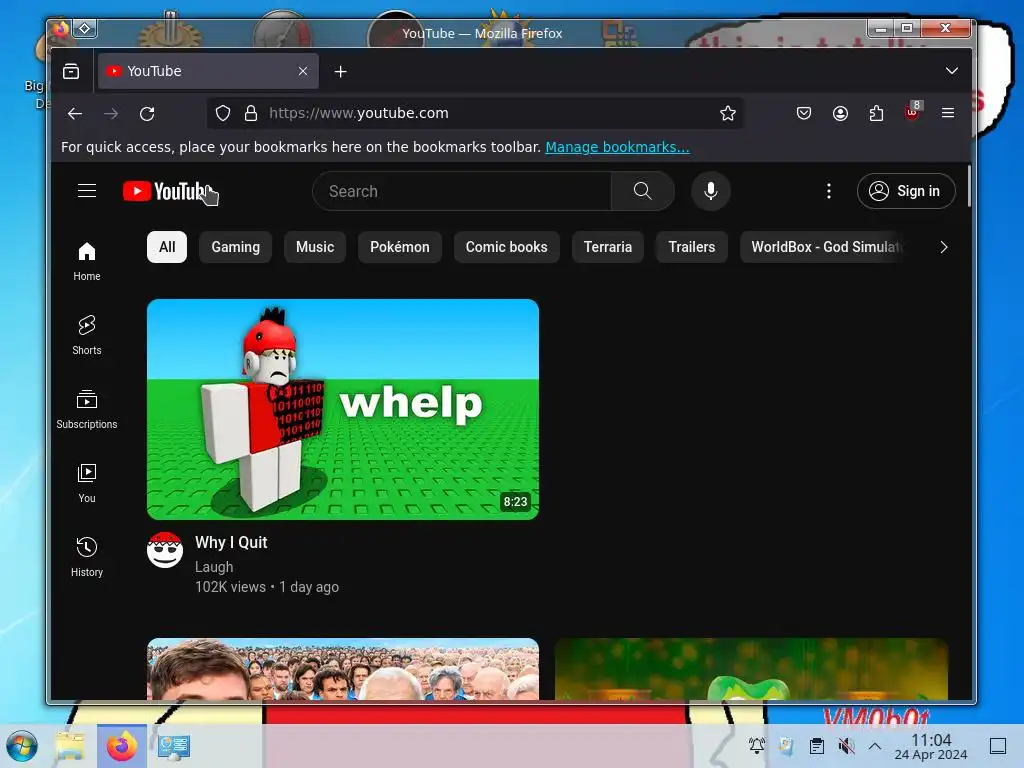Open the clipboard tray icon
Image resolution: width=1024 pixels, height=768 pixels.
(x=816, y=746)
